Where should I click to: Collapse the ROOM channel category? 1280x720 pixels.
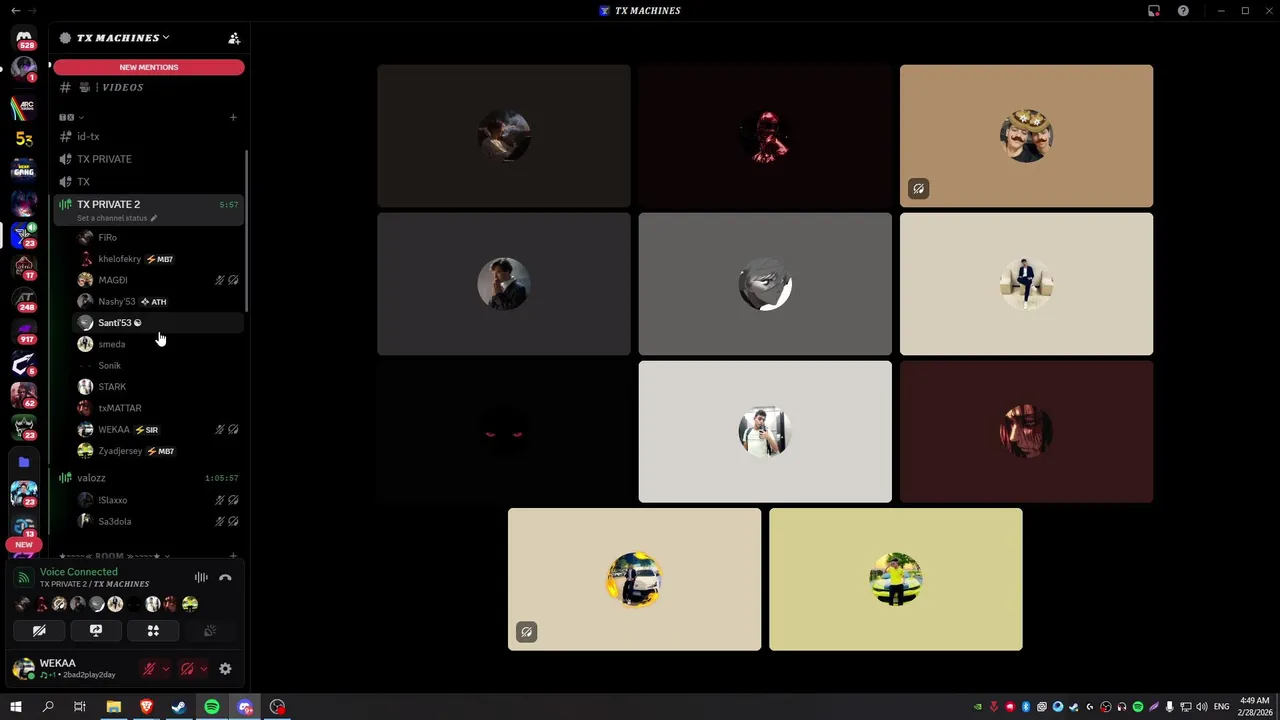[115, 556]
